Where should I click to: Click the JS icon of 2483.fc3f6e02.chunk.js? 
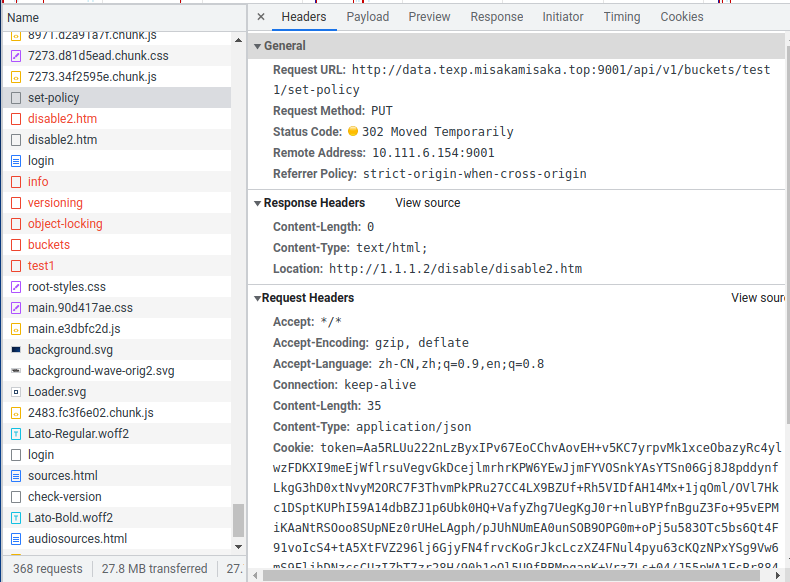16,413
